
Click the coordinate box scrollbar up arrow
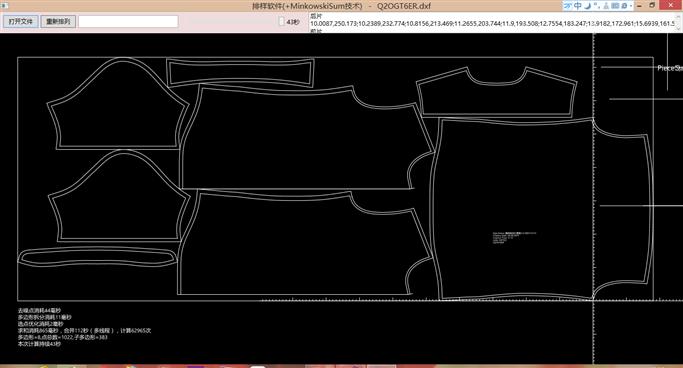point(679,17)
